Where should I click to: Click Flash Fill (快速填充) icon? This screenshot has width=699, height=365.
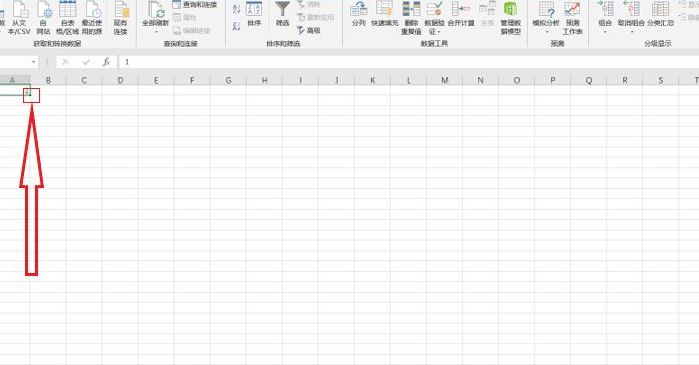point(384,9)
